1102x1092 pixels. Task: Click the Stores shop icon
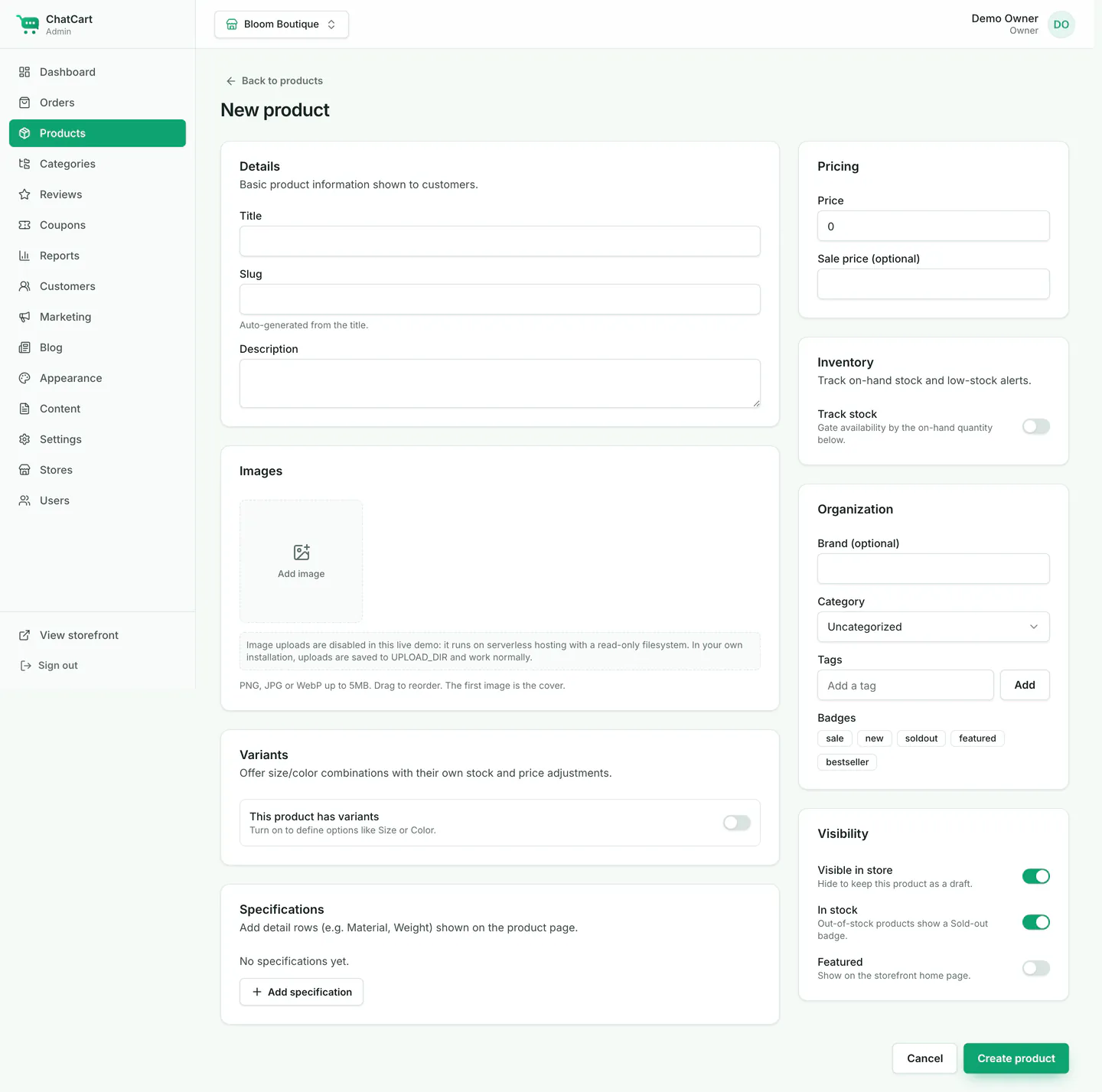point(24,470)
